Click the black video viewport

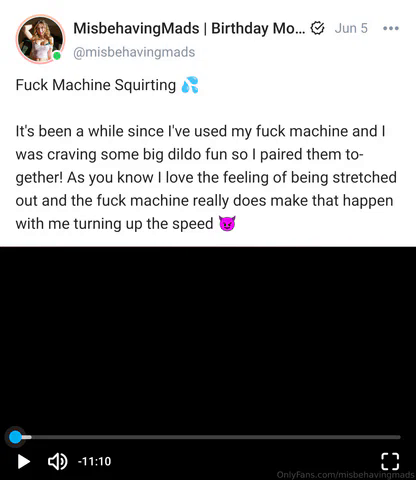208,337
